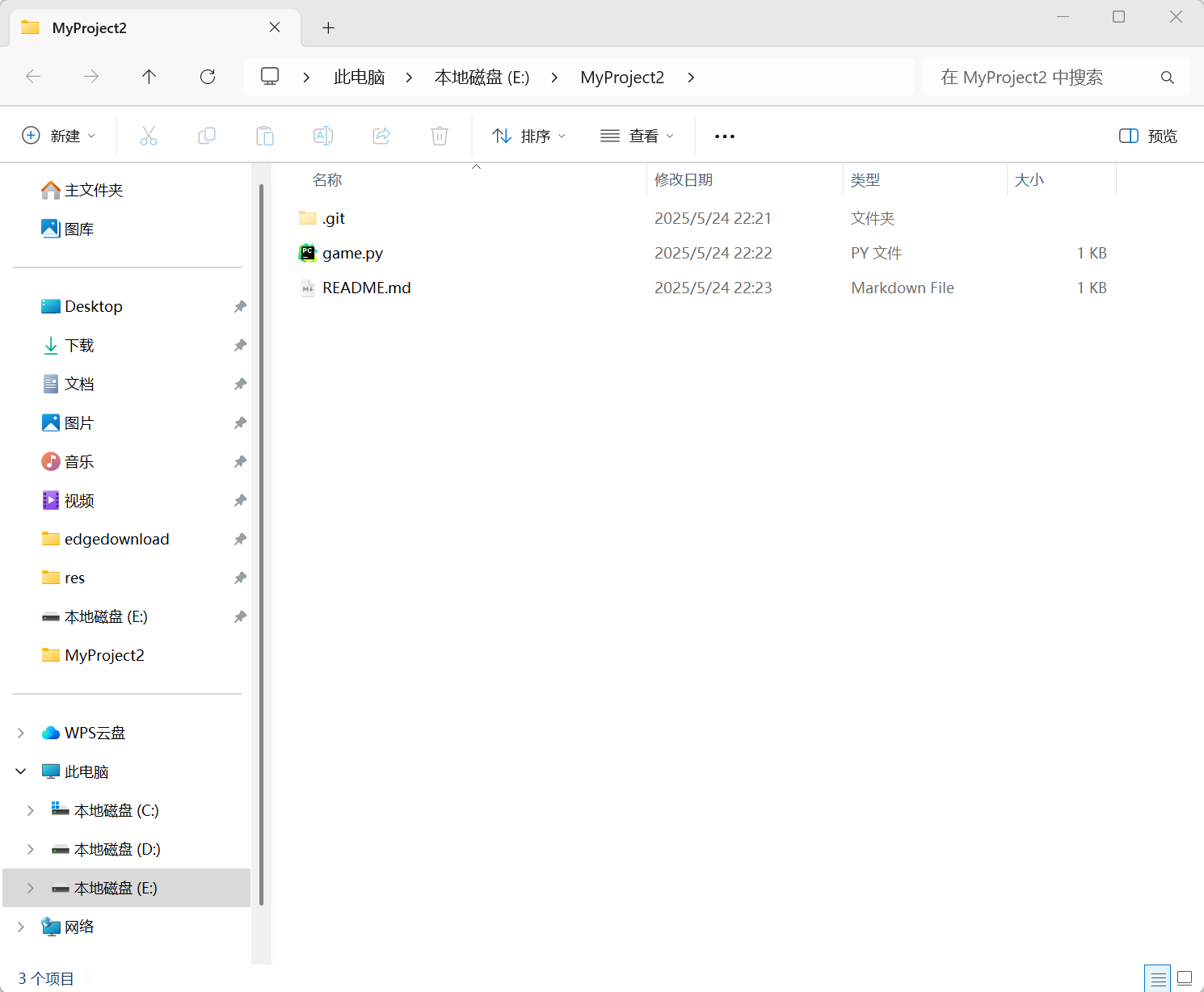Sort by 大小 column header
This screenshot has height=992, width=1204.
pyautogui.click(x=1029, y=180)
